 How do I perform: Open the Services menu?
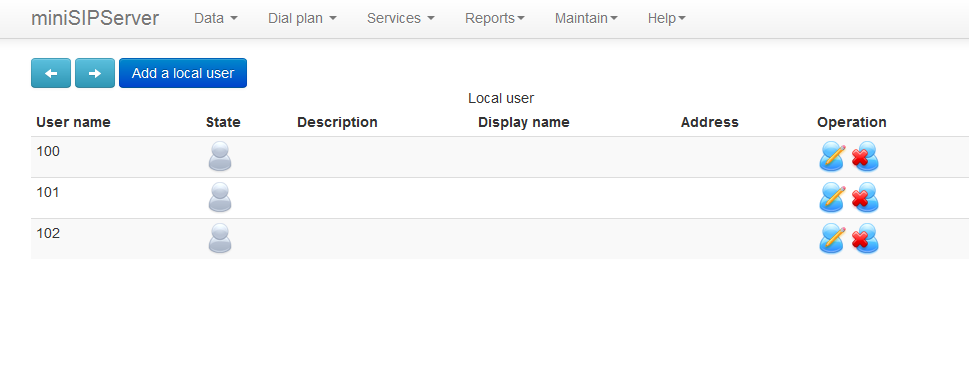[x=400, y=19]
